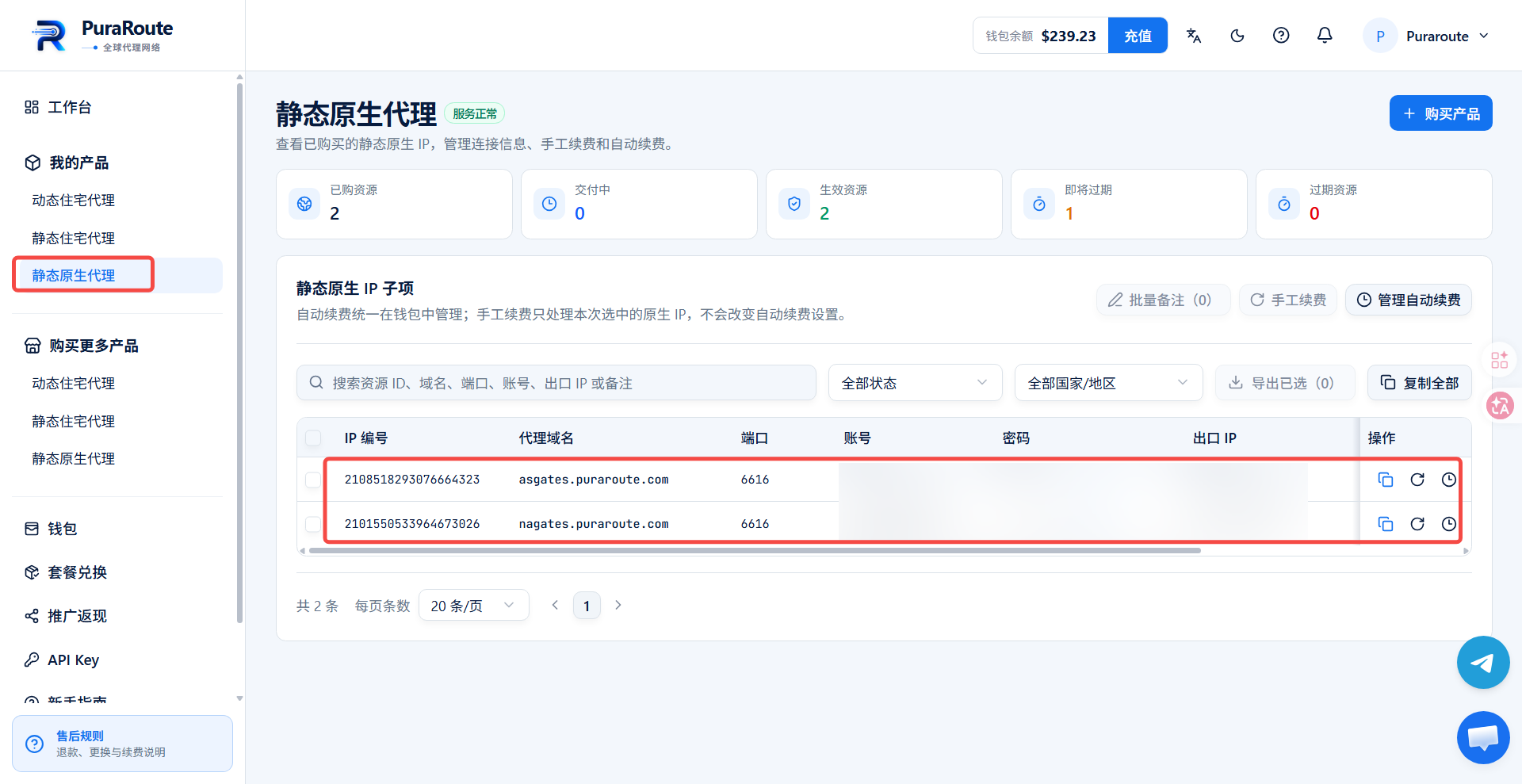The width and height of the screenshot is (1522, 784).
Task: Select 动态住宅代理 under 我的产品
Action: [x=74, y=201]
